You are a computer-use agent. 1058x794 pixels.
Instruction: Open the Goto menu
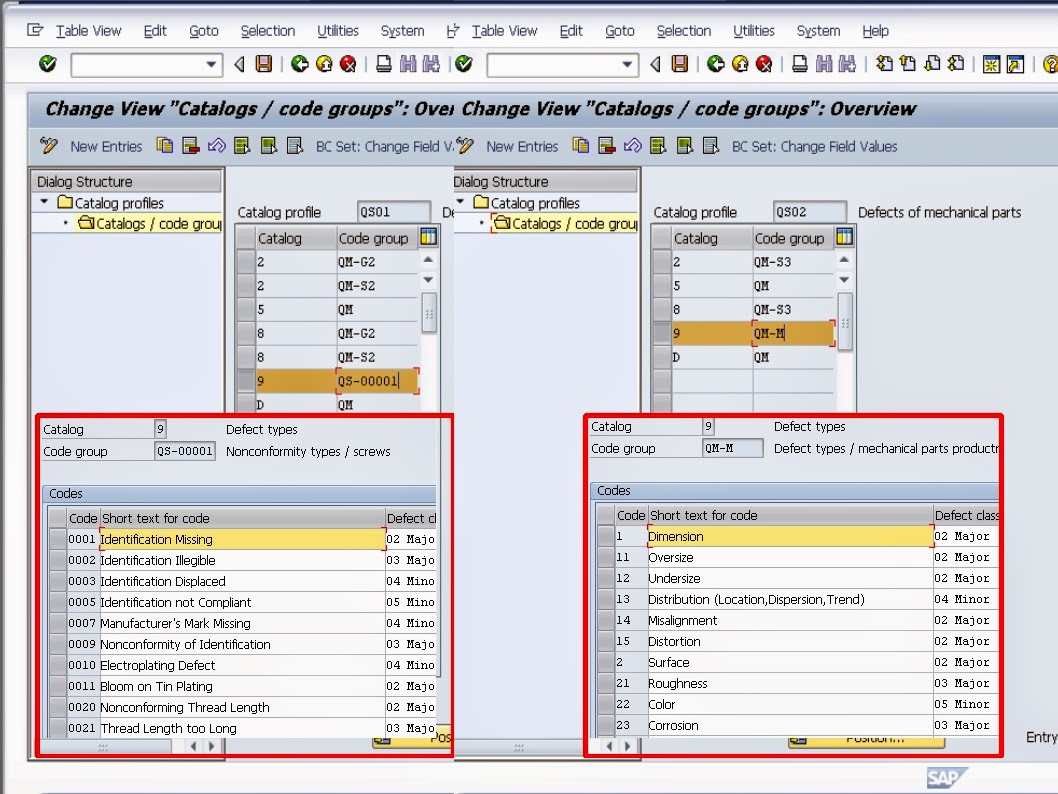[203, 31]
